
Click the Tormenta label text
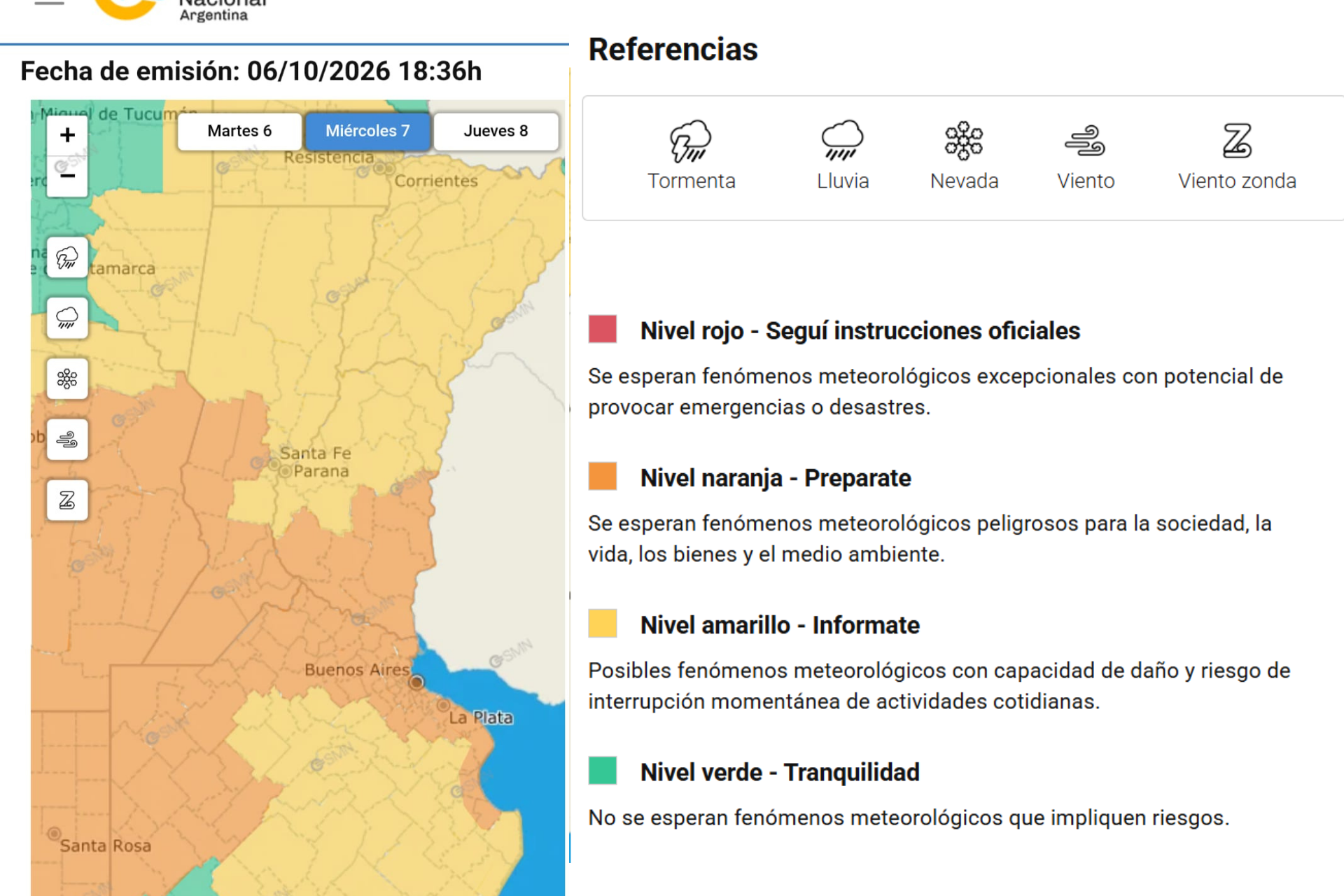click(691, 181)
